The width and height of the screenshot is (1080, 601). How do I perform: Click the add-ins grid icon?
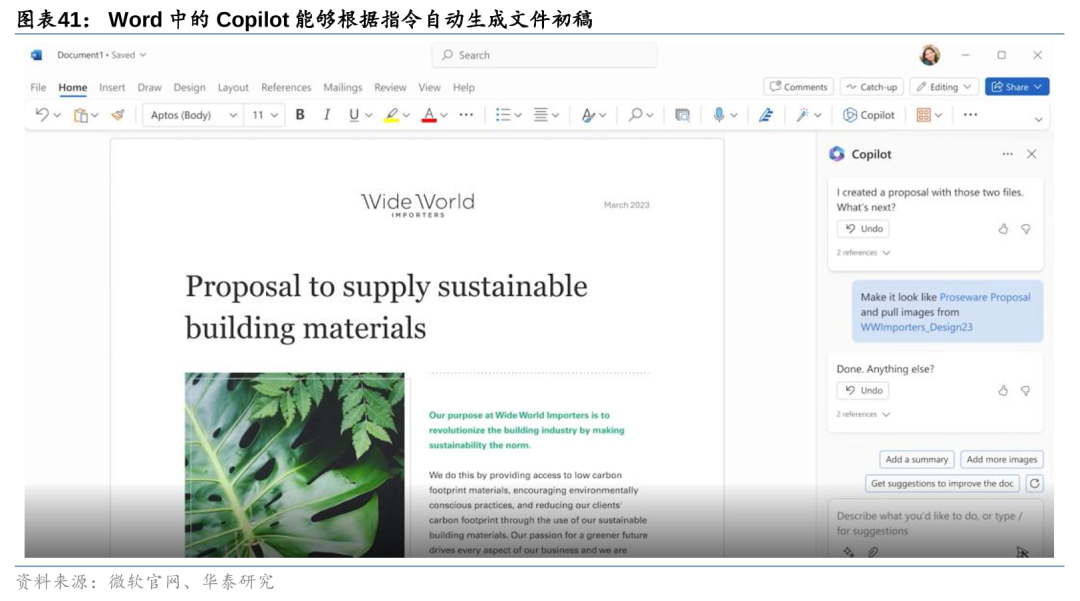click(924, 115)
